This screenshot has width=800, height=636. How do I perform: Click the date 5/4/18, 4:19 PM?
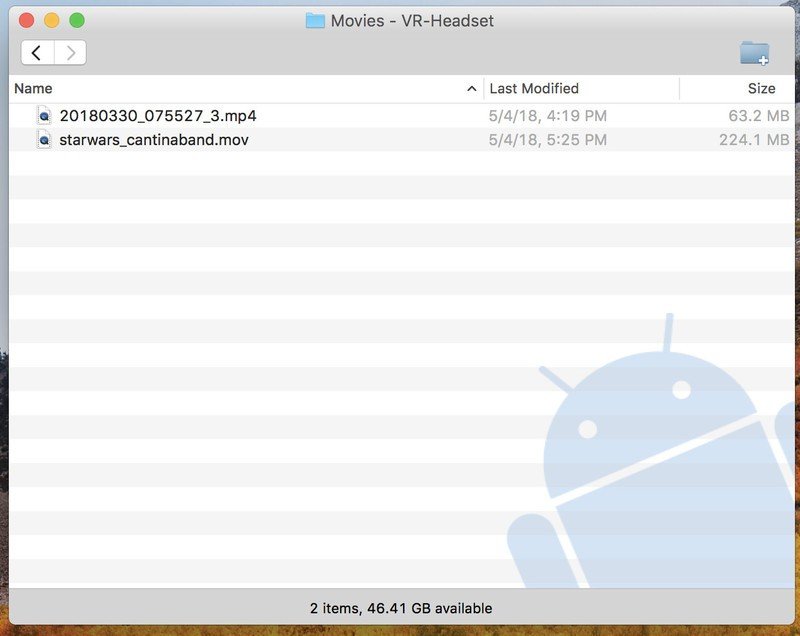click(x=547, y=116)
